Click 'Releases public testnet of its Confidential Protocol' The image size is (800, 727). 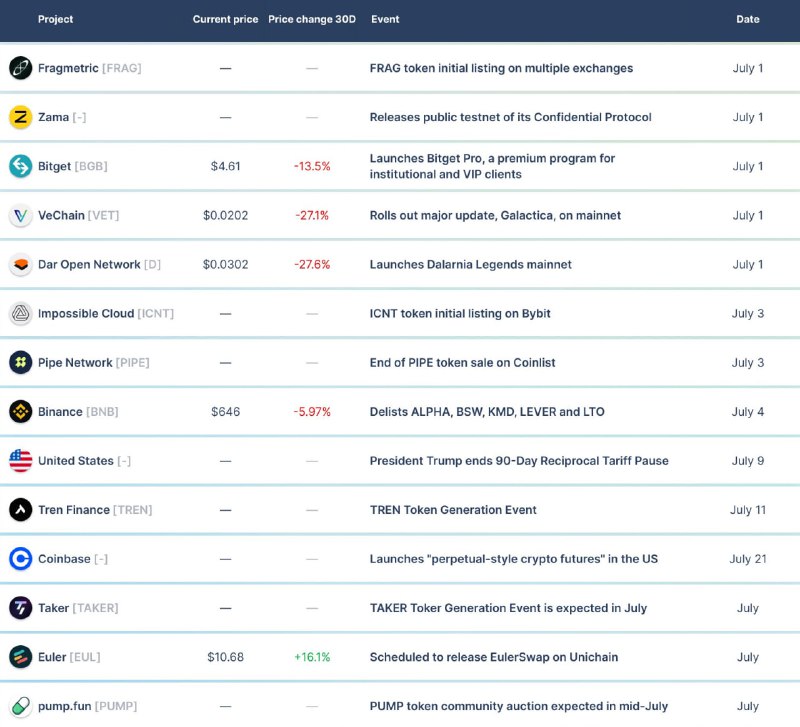point(510,117)
